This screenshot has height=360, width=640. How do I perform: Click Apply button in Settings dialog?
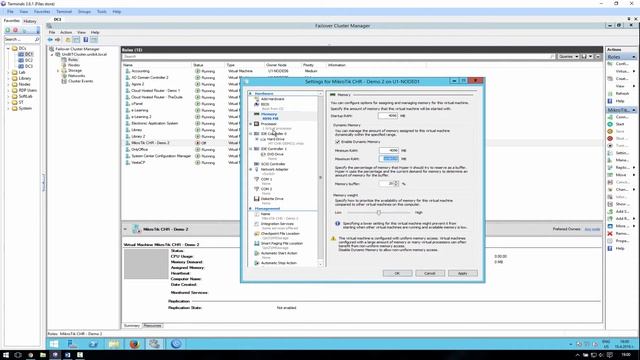coord(462,273)
